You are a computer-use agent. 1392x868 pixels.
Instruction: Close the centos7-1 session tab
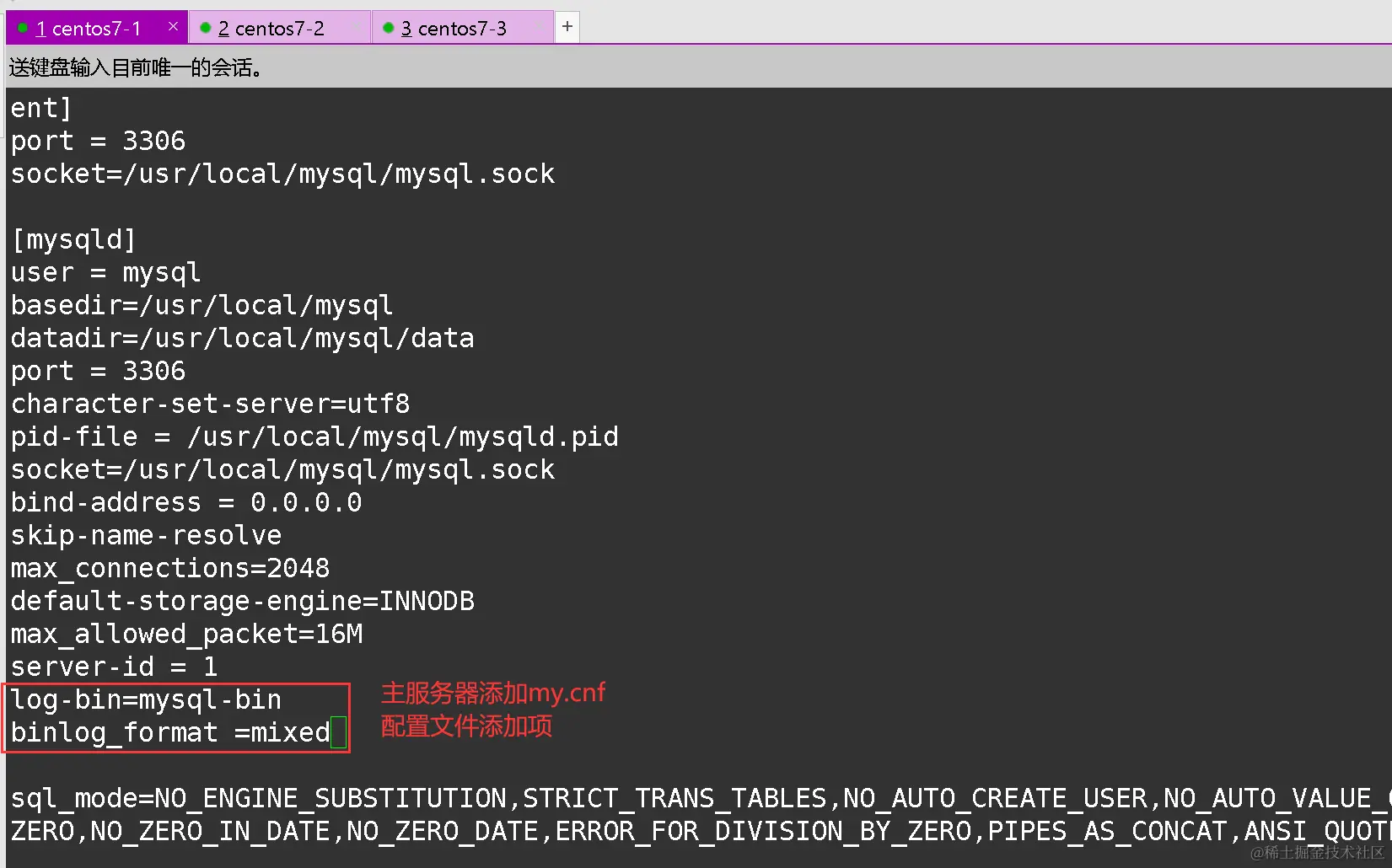173,27
